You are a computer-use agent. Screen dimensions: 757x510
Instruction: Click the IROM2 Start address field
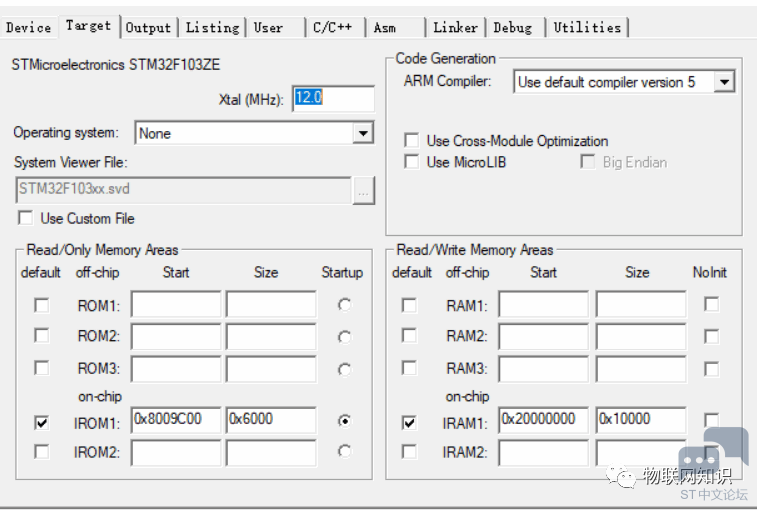(176, 453)
